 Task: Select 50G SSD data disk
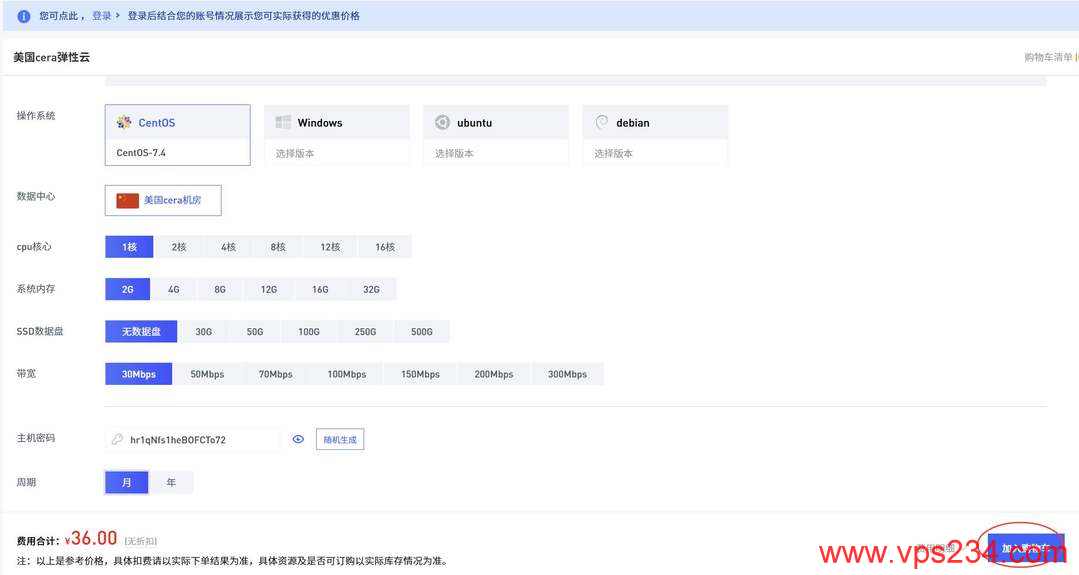(255, 332)
